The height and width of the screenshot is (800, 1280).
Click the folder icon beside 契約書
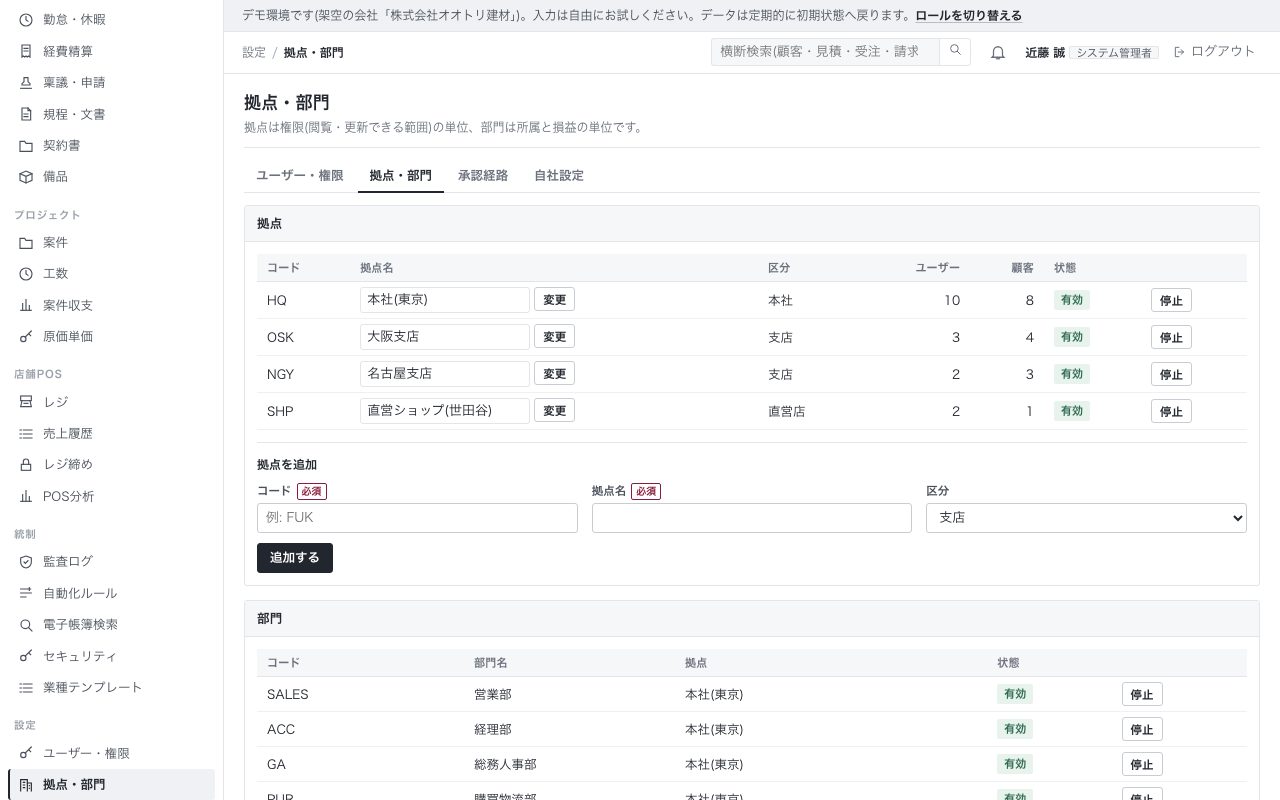[x=26, y=145]
